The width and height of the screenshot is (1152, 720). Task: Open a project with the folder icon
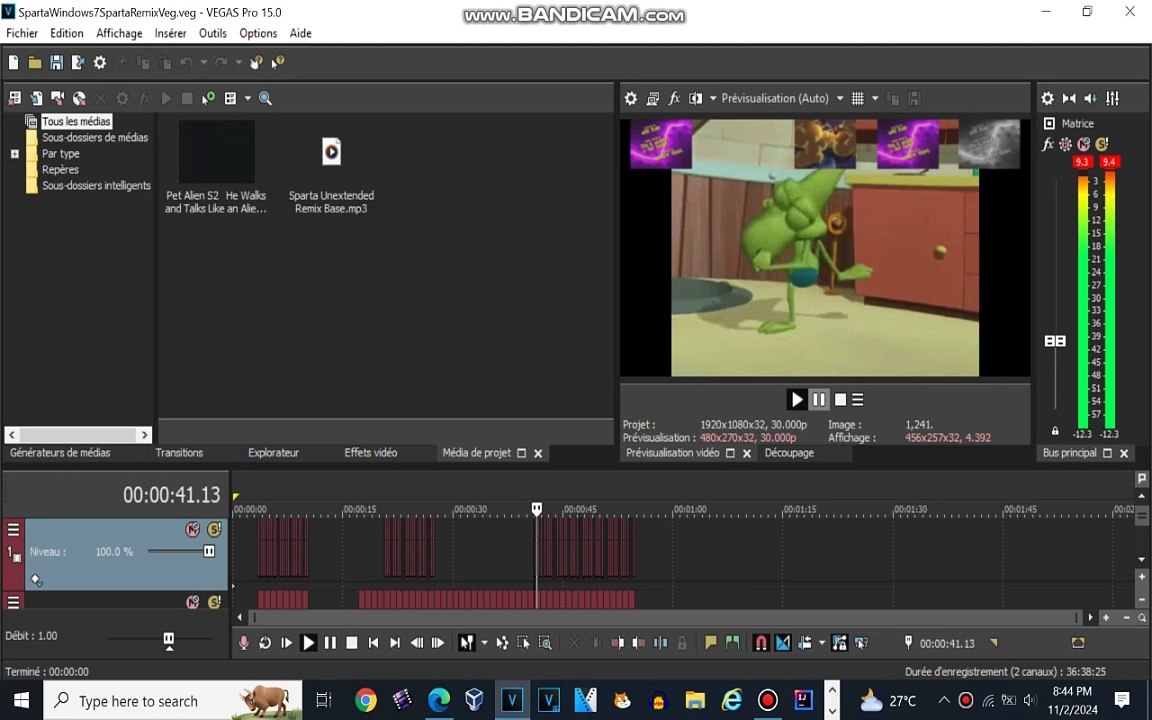35,62
